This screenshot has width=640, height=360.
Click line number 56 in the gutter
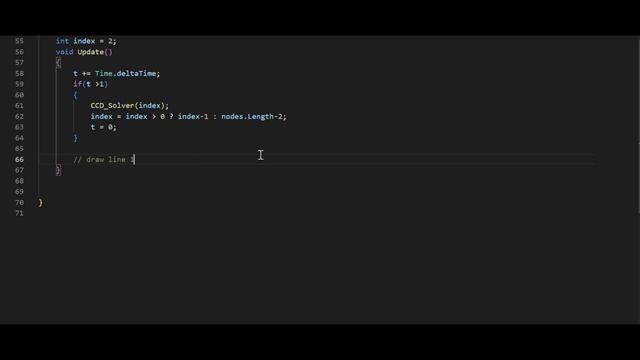[x=19, y=52]
